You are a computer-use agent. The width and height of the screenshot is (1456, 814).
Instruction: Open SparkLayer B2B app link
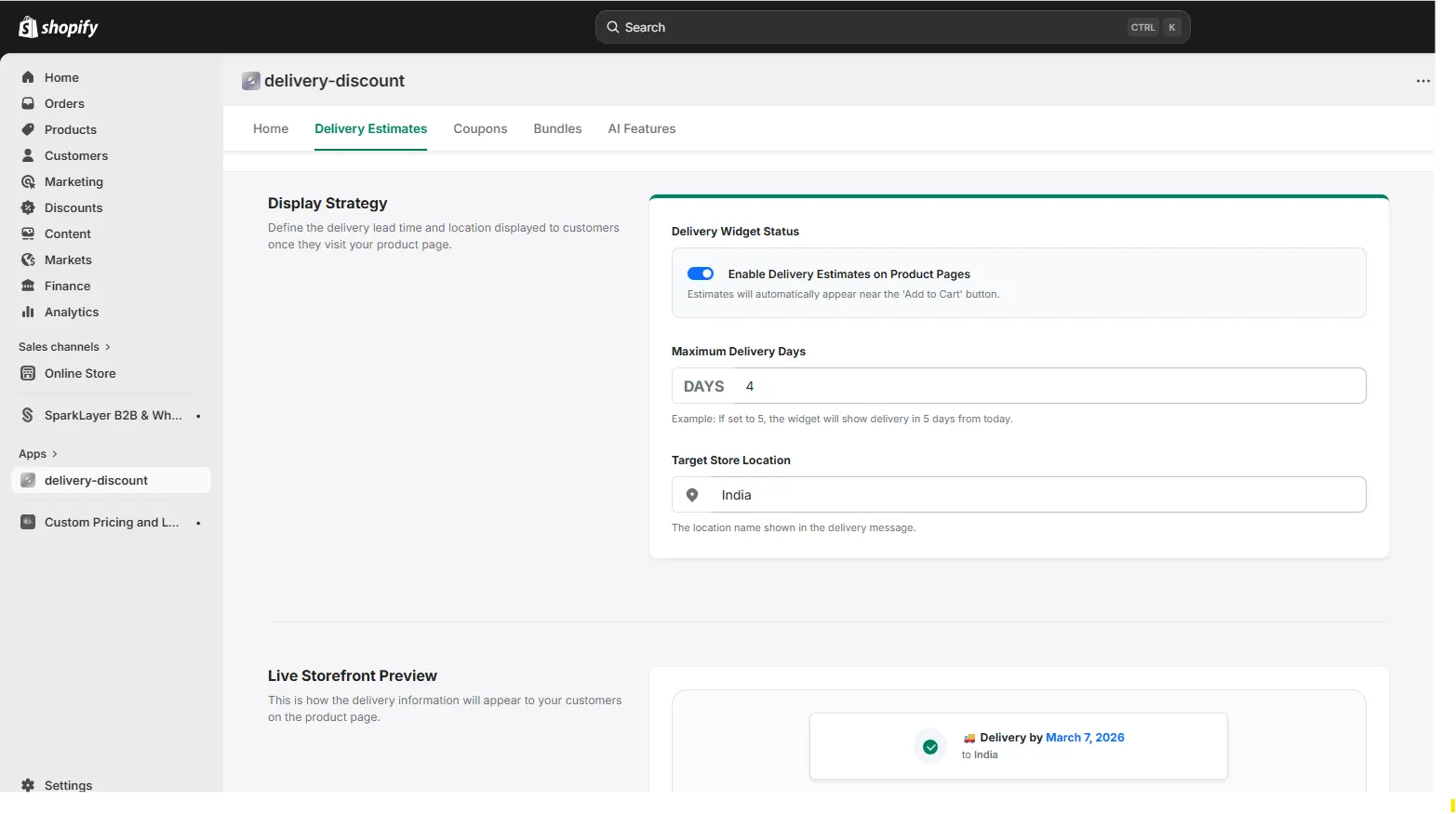click(x=112, y=415)
